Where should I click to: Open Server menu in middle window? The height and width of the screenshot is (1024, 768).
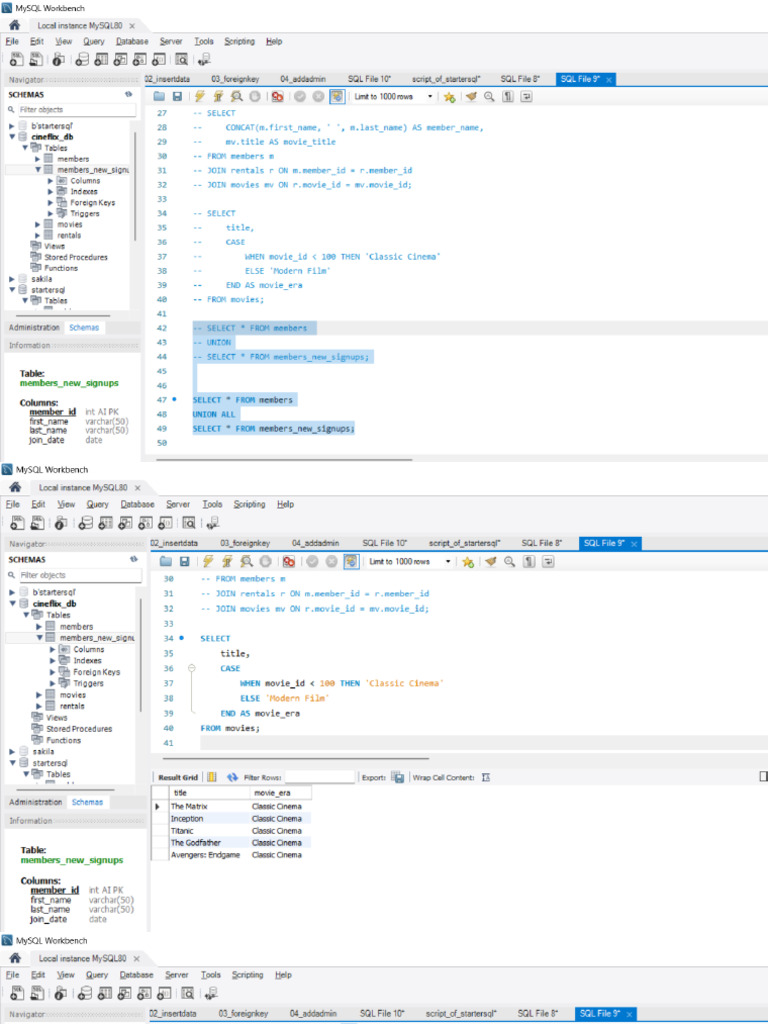coord(178,504)
